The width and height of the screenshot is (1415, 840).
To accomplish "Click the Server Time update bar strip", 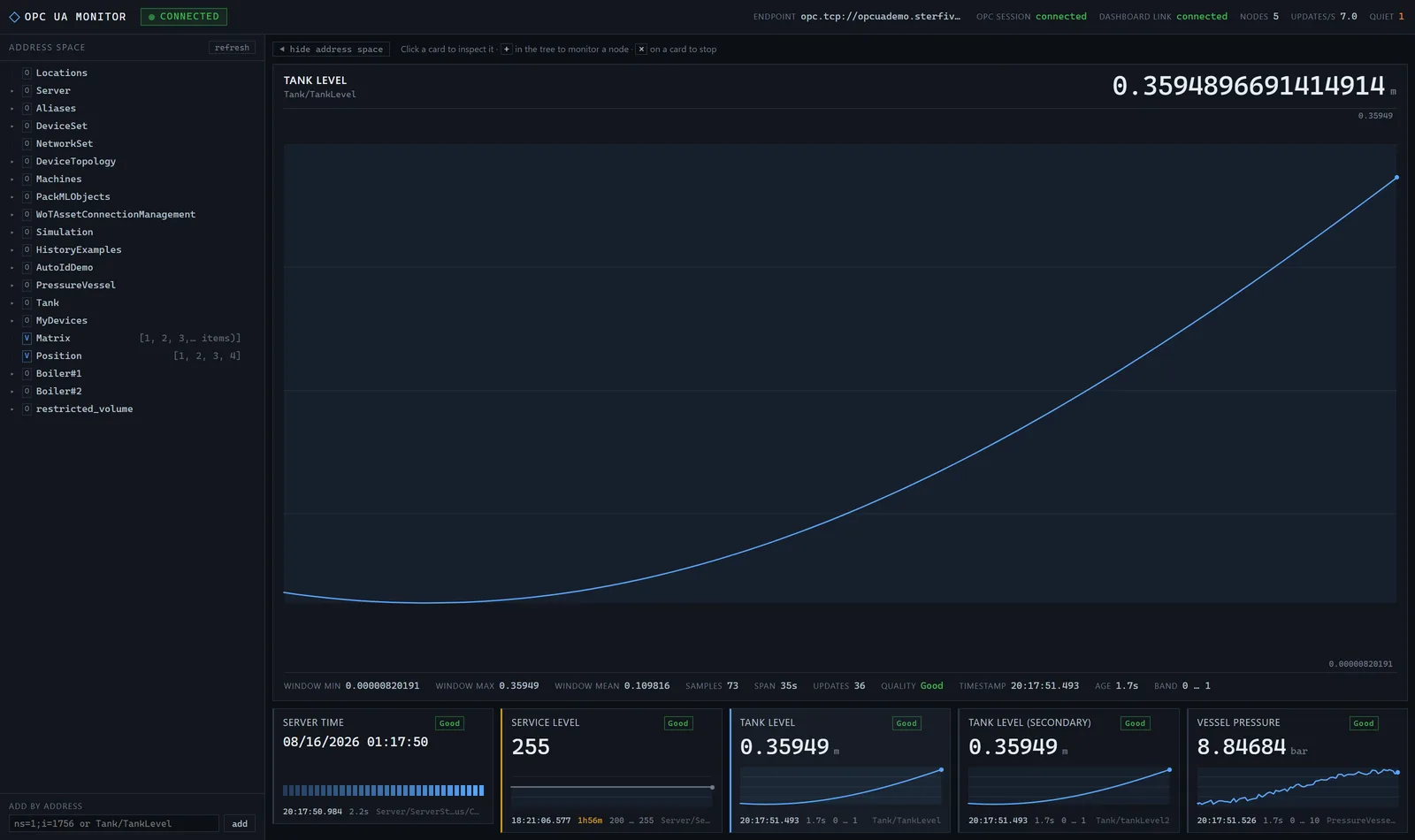I will tap(383, 790).
